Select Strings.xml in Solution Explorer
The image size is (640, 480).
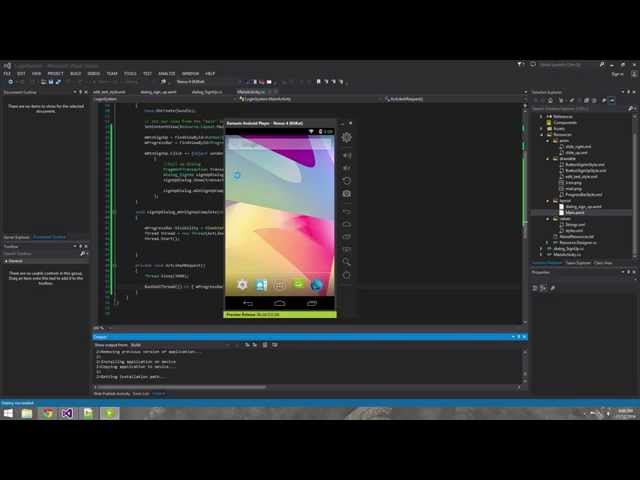pyautogui.click(x=575, y=225)
